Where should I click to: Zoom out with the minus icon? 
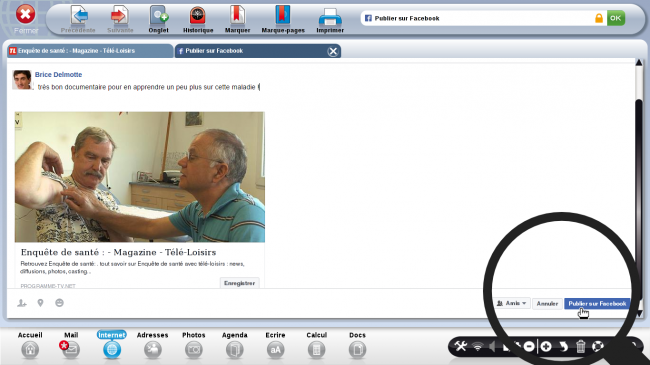tap(529, 346)
